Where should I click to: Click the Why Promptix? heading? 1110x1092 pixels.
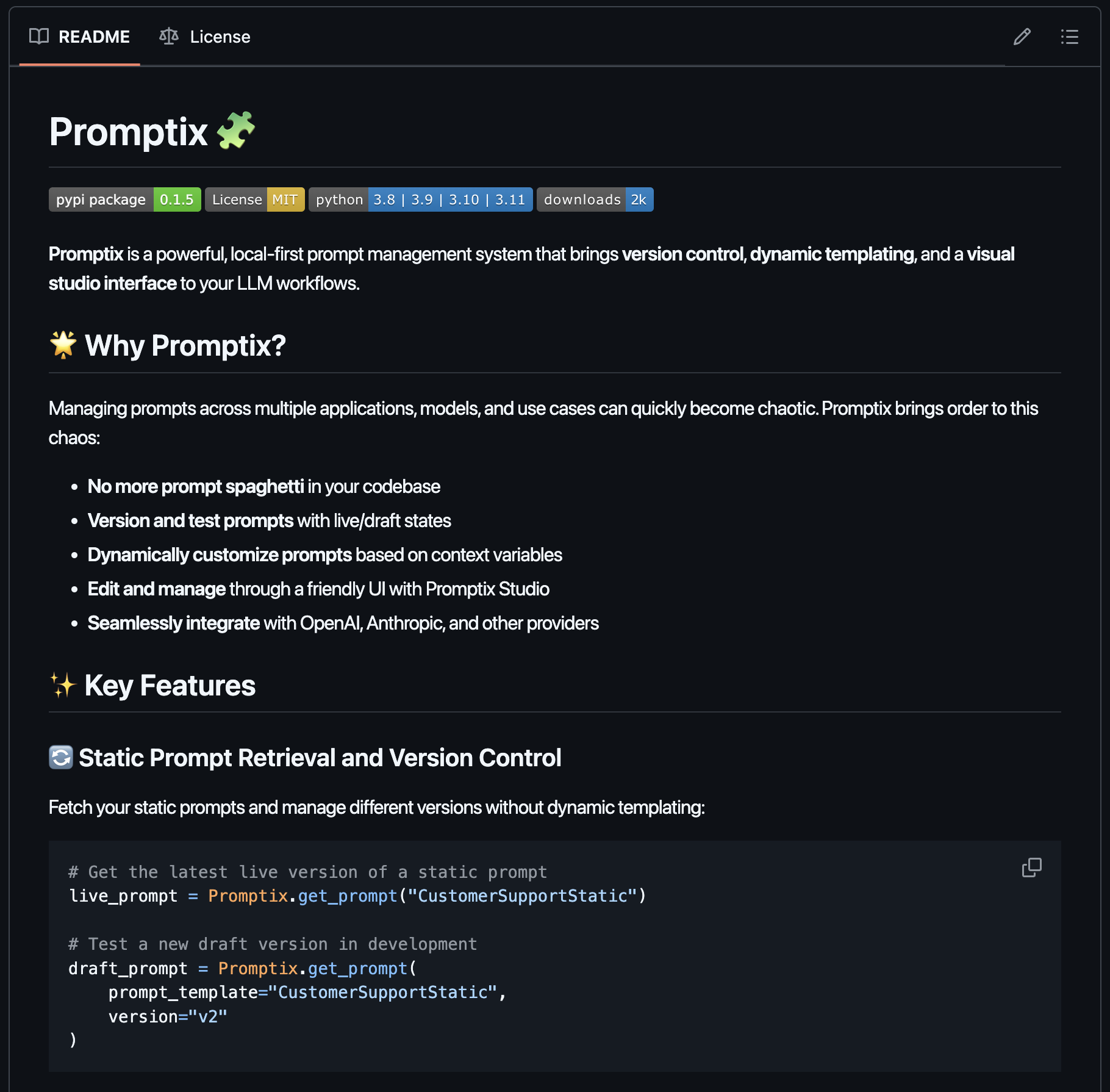point(185,346)
